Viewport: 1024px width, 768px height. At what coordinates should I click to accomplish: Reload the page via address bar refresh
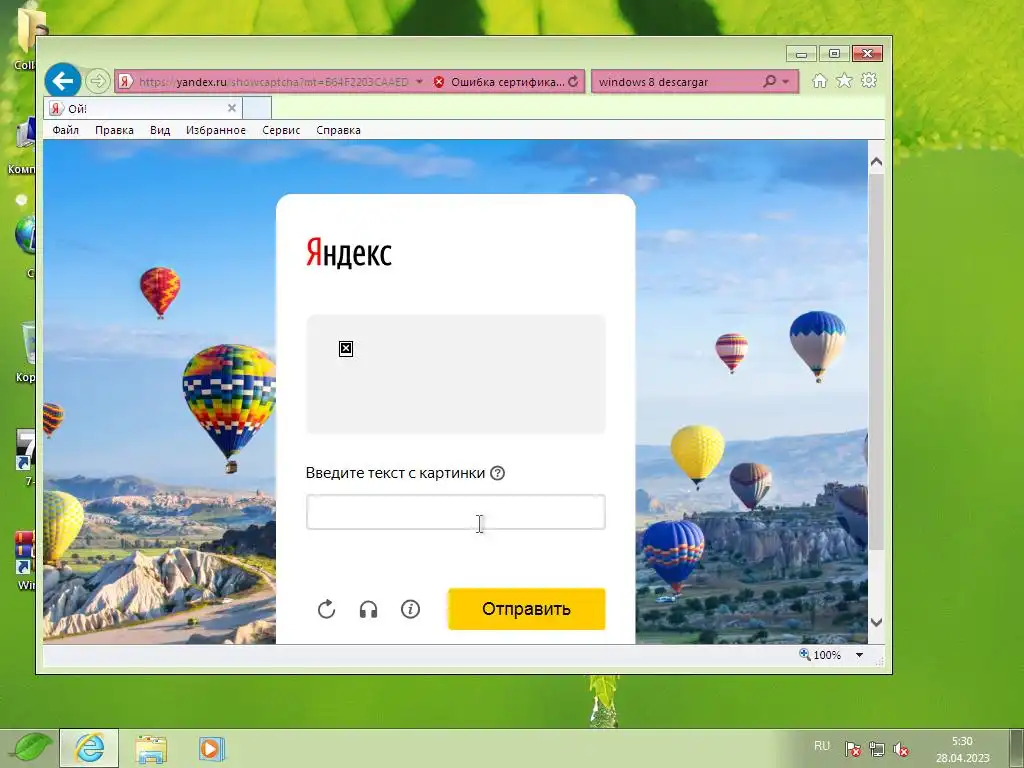573,82
